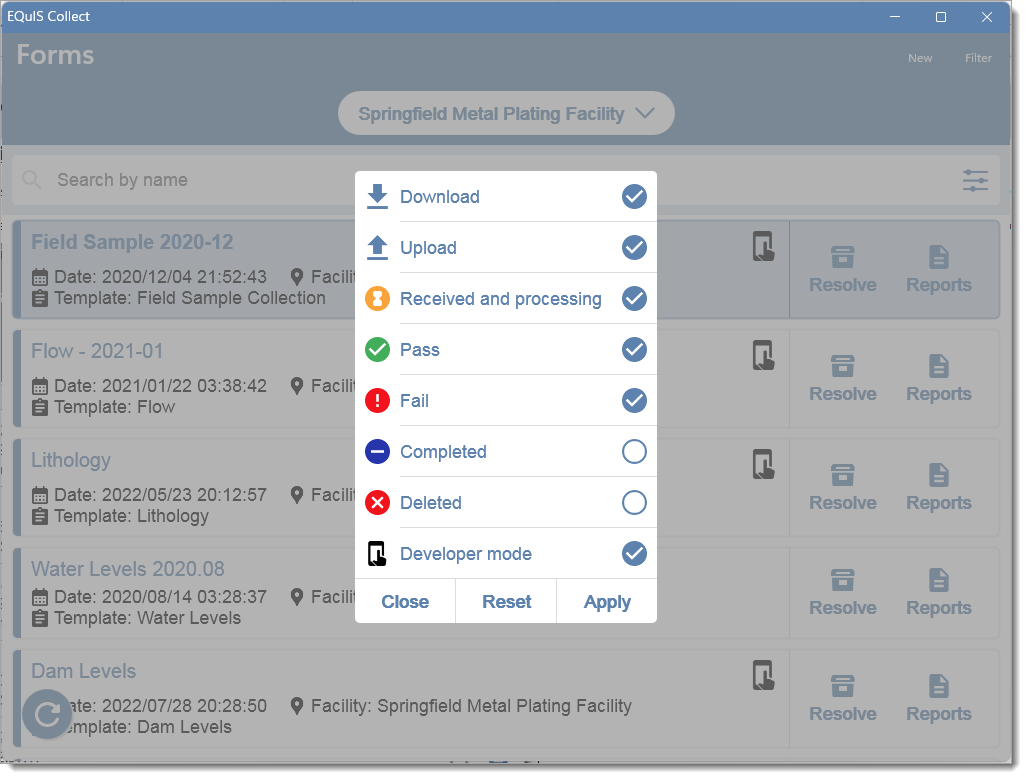Screen dimensions: 1027x779
Task: Resolve the Field Sample 2020-12 form
Action: (842, 270)
